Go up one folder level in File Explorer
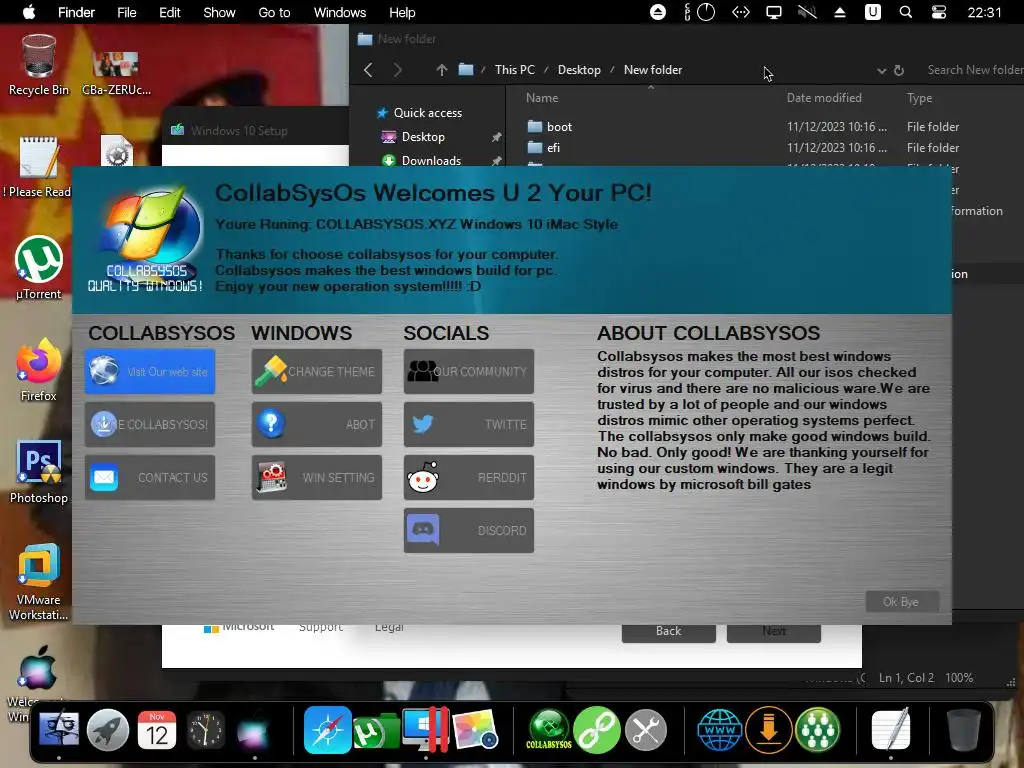This screenshot has height=768, width=1024. pos(442,70)
